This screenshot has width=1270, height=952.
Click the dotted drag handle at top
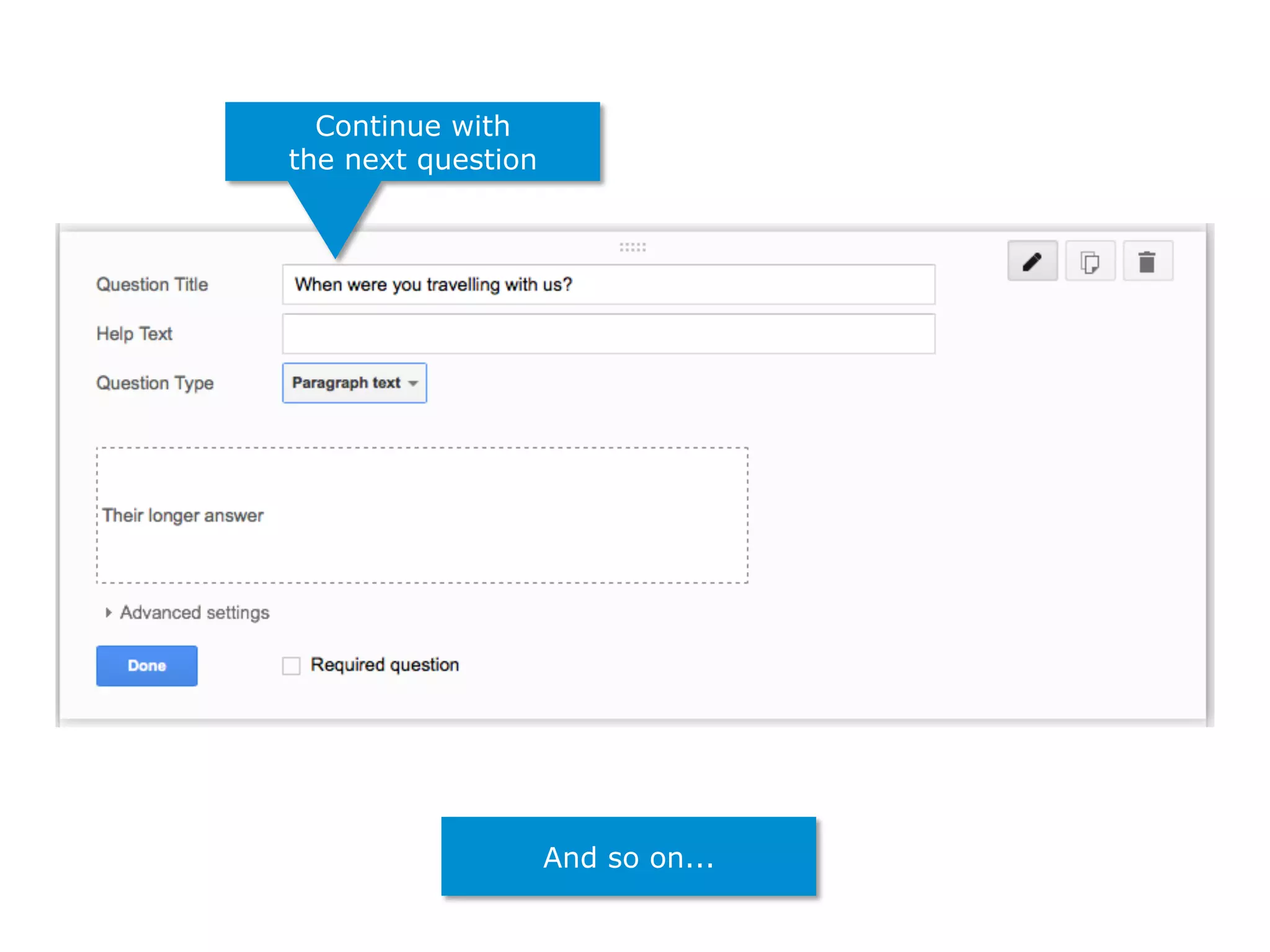pos(633,247)
